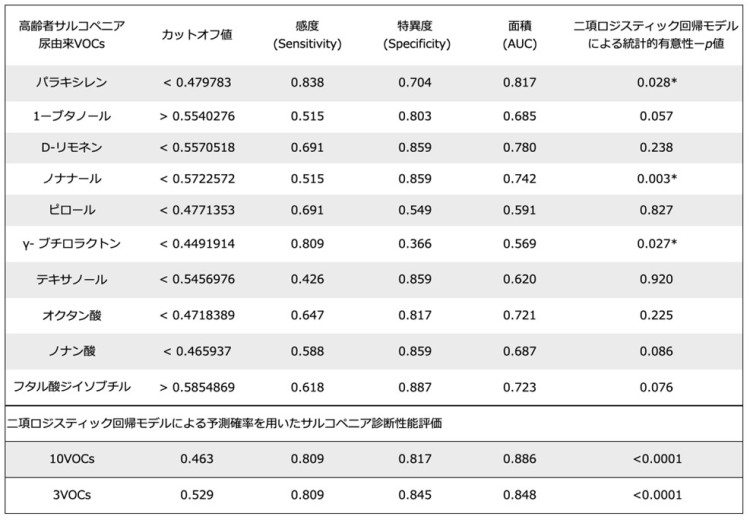
Task: Click the 10VOCs model row label
Action: (72, 459)
